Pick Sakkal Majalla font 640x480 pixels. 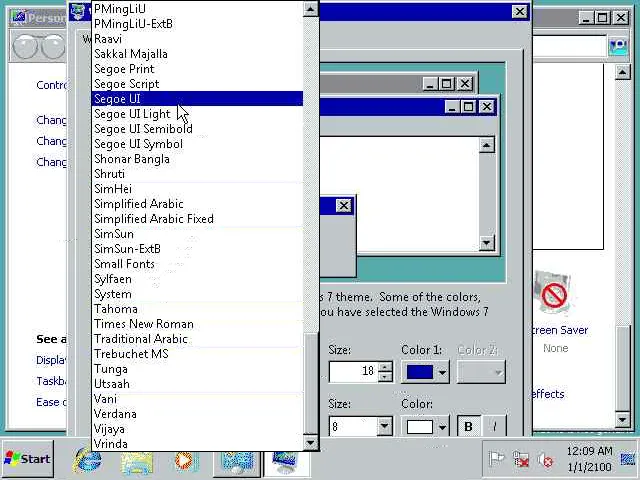tap(198, 54)
